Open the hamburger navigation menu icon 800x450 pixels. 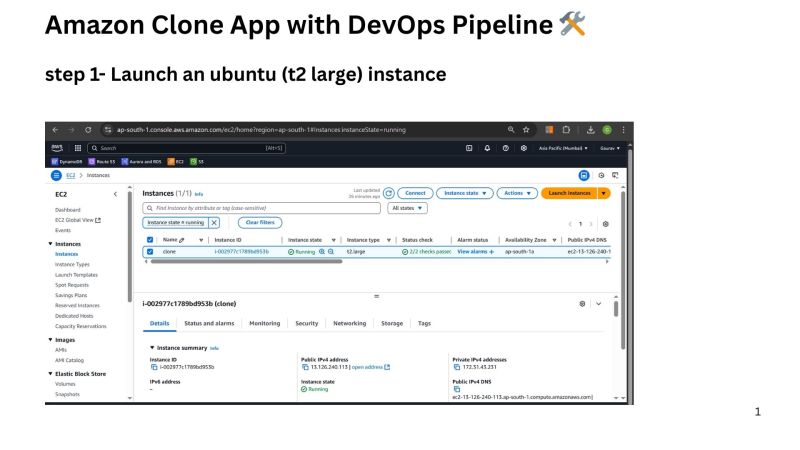pyautogui.click(x=57, y=175)
